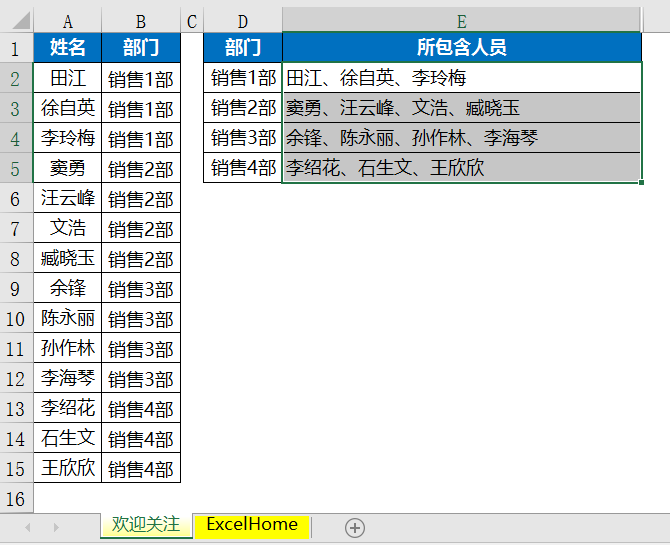Image resolution: width=670 pixels, height=545 pixels.
Task: Select row 1 header
Action: pos(16,48)
